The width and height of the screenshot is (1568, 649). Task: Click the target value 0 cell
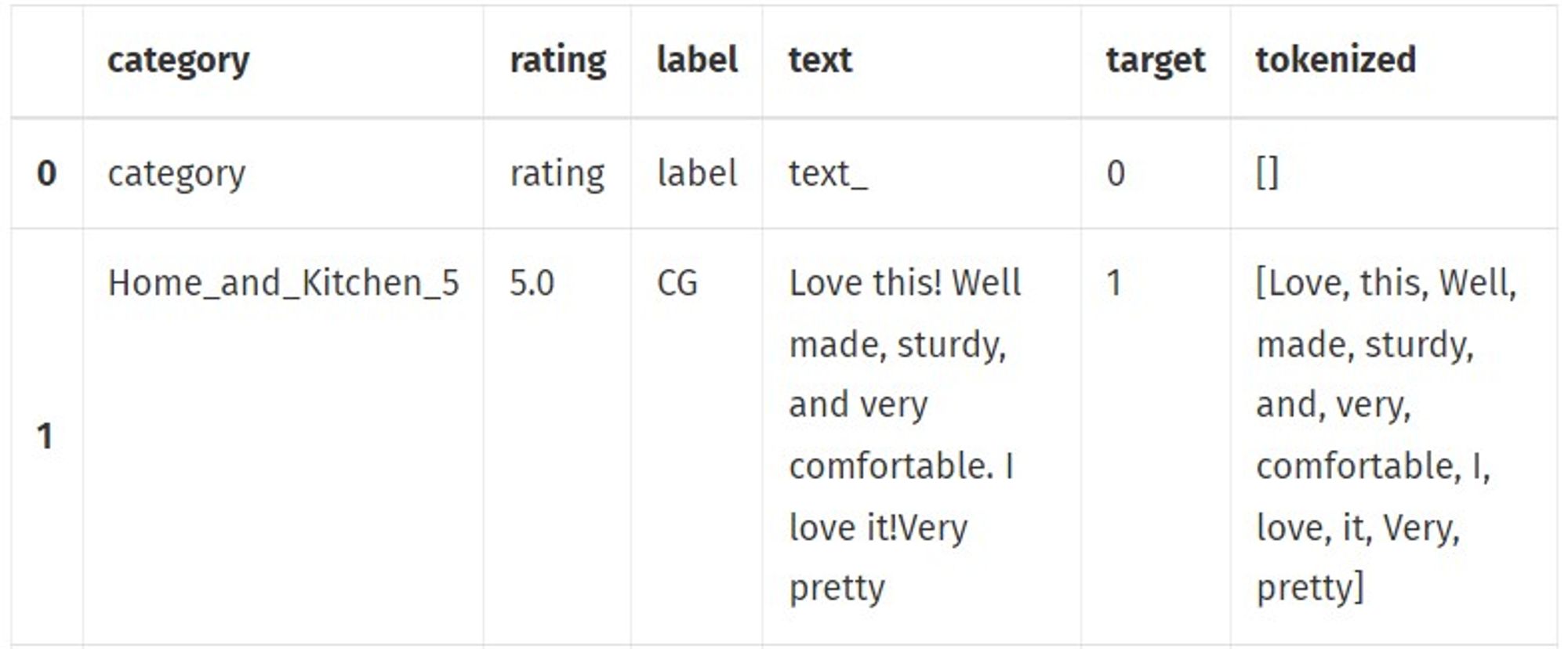(x=1116, y=173)
